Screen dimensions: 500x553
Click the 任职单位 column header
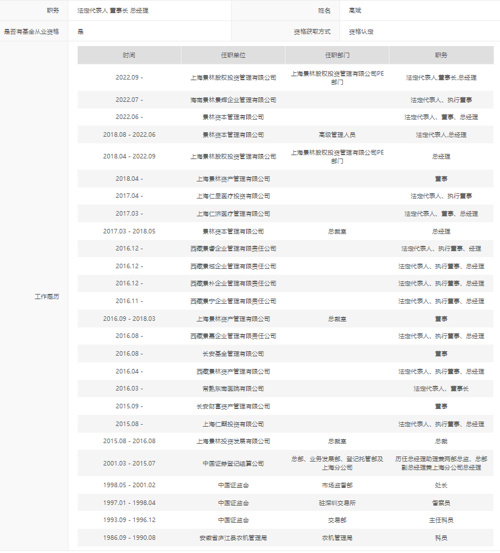[x=233, y=55]
